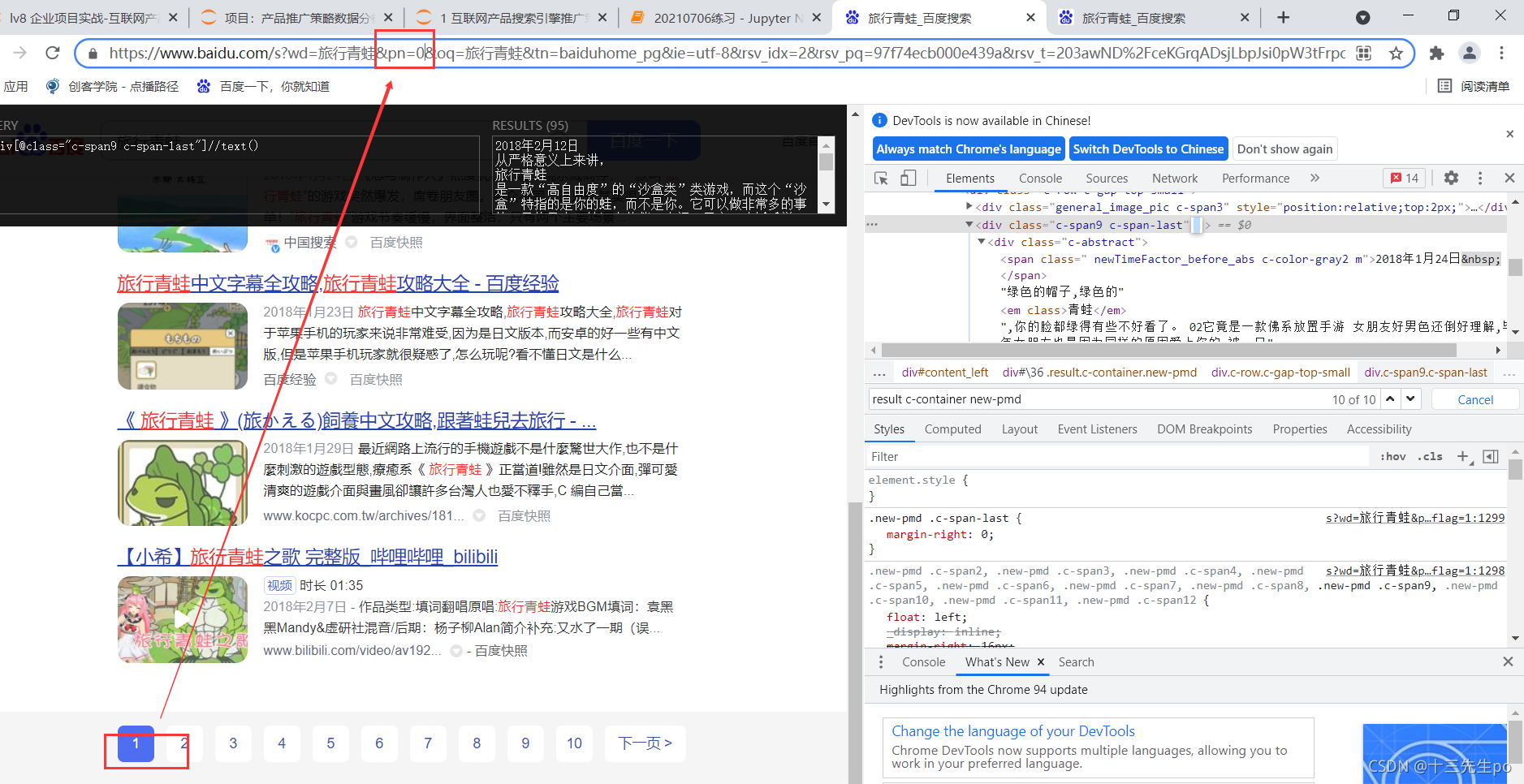Click the frog thumbnail of kocpc result

183,483
